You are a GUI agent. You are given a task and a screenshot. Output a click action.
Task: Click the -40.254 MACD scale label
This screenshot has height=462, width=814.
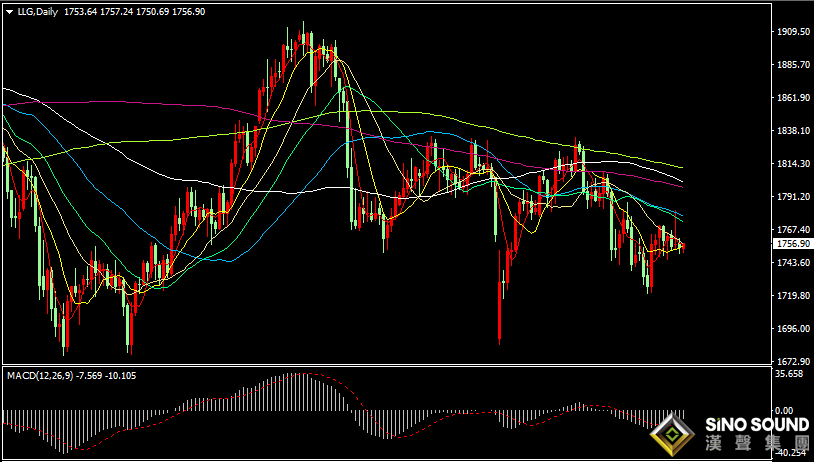791,452
